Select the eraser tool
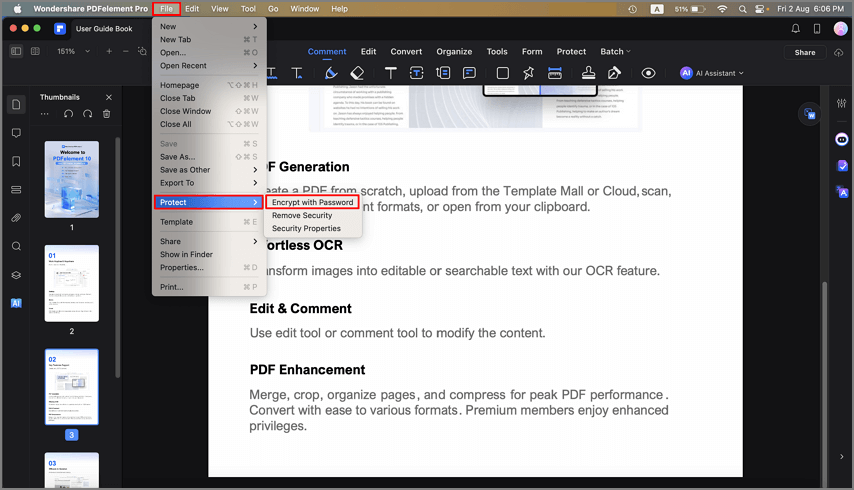Screen dimensions: 854x490 (357, 73)
